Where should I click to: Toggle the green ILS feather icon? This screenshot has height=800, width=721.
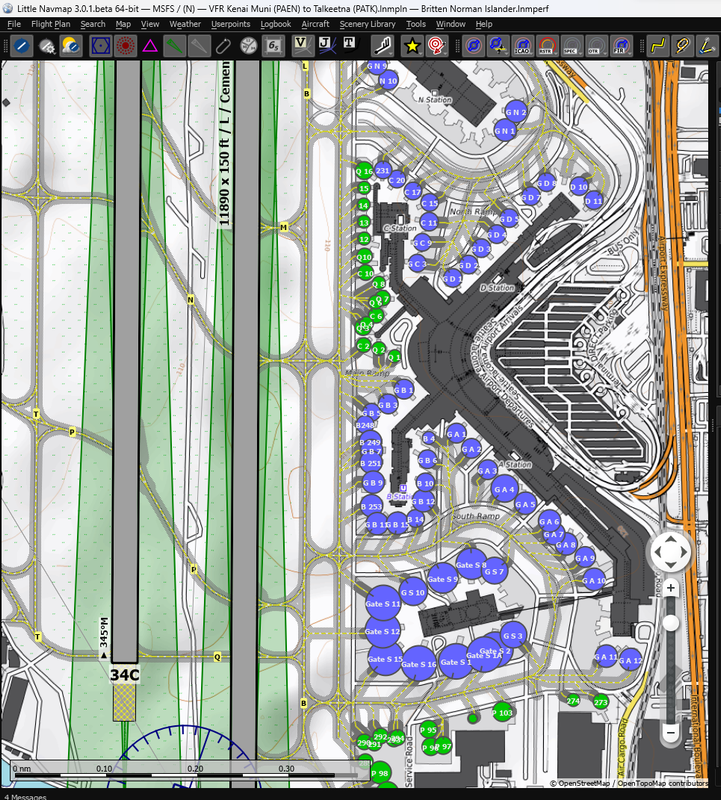174,46
